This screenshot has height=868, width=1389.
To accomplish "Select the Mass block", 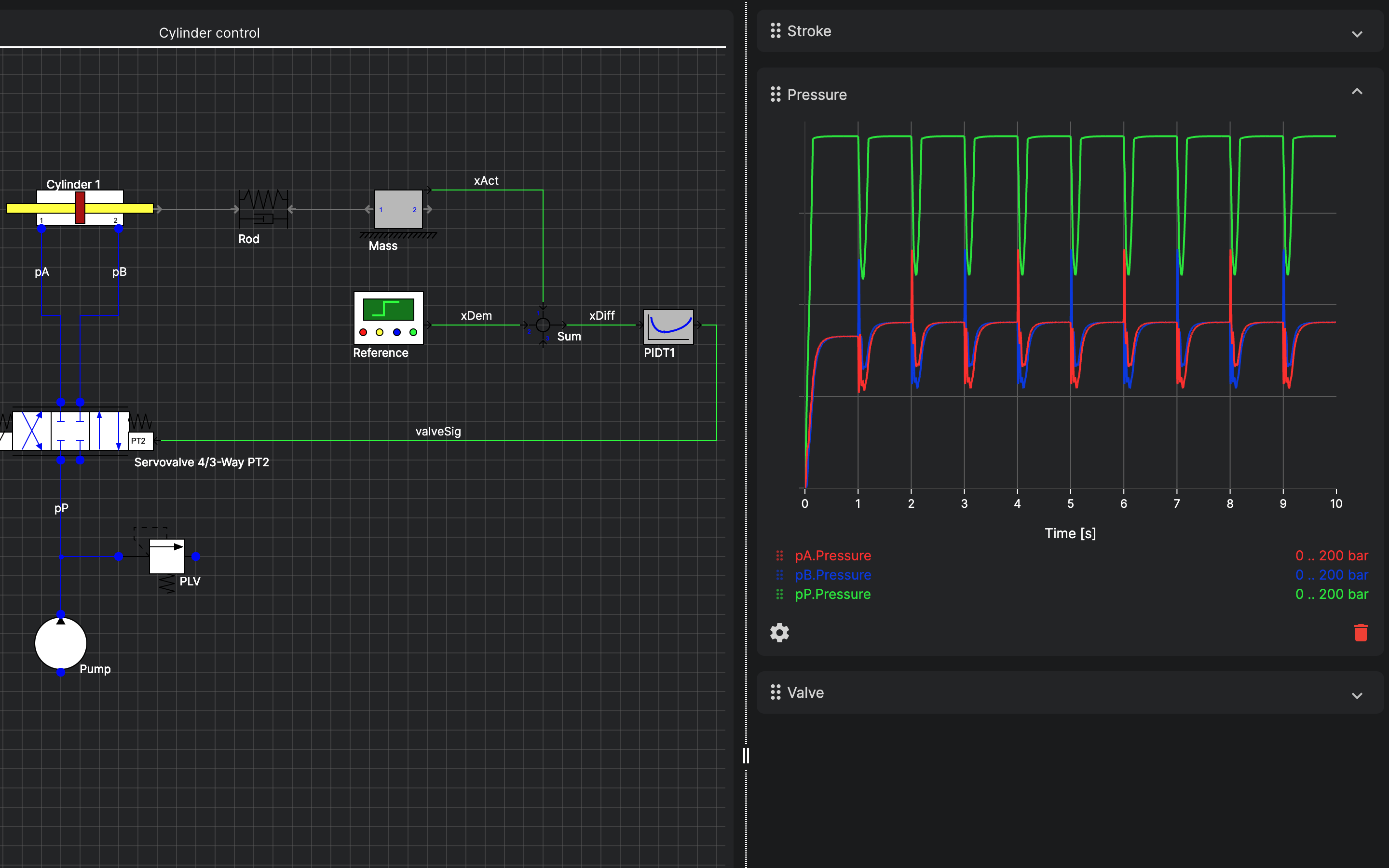I will coord(398,210).
